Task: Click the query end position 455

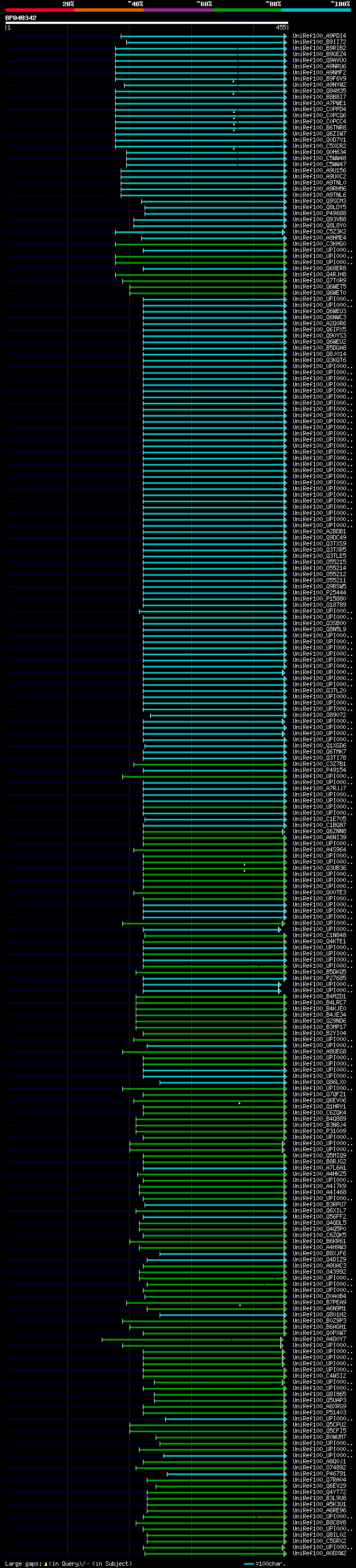Action: [281, 27]
